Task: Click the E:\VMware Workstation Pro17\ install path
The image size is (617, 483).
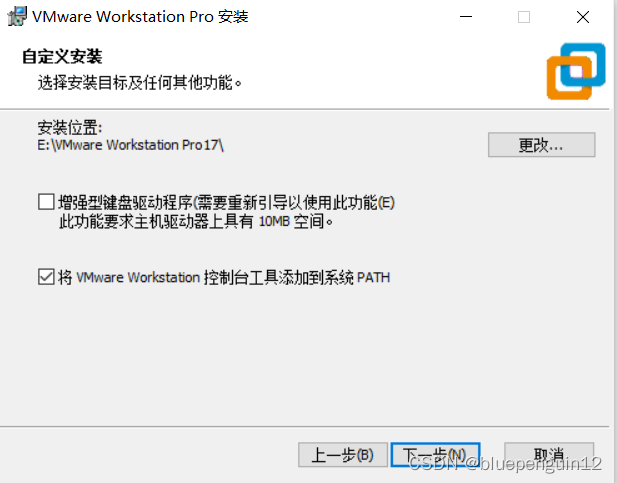Action: point(131,145)
